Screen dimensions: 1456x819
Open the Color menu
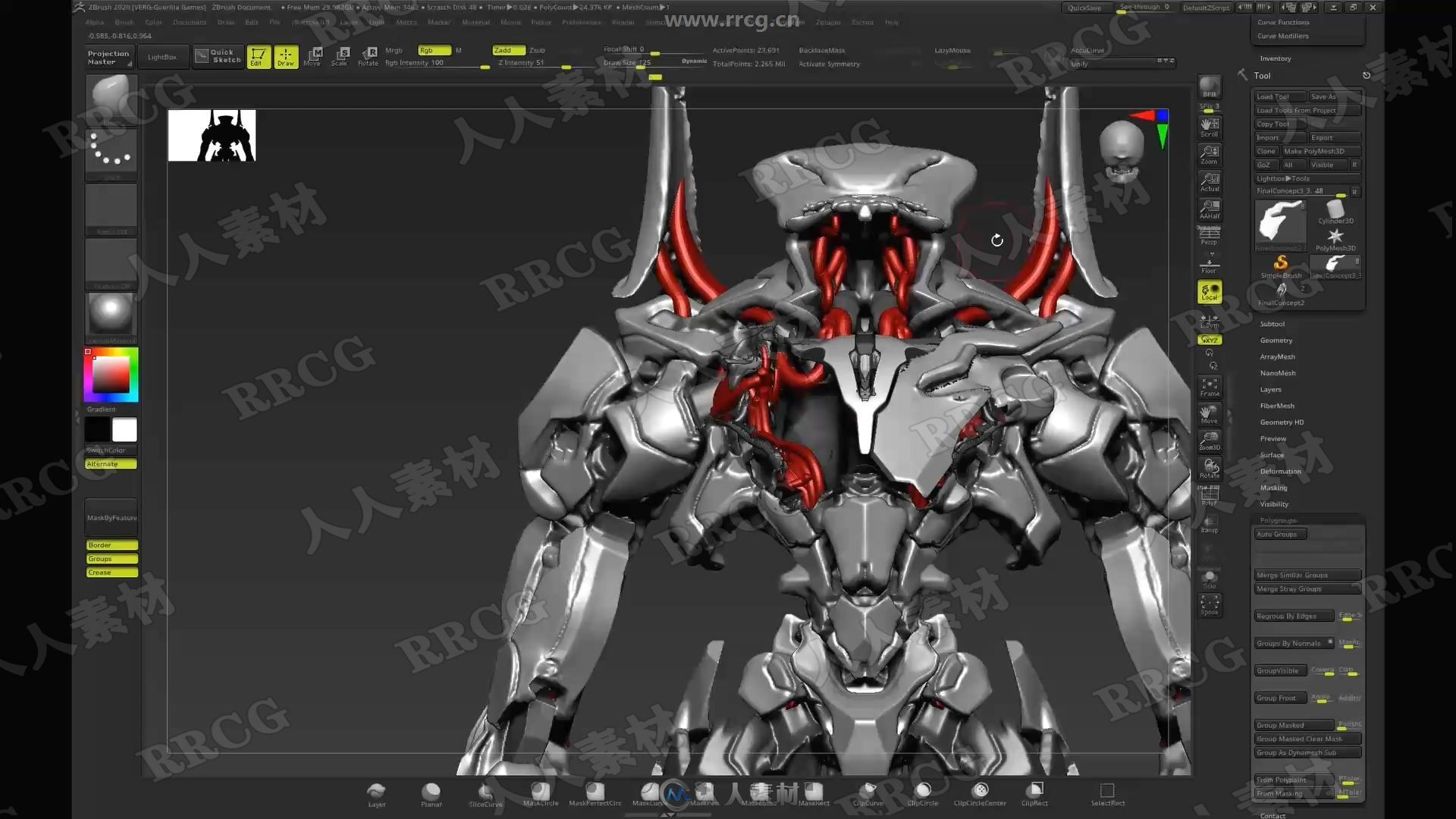(154, 22)
